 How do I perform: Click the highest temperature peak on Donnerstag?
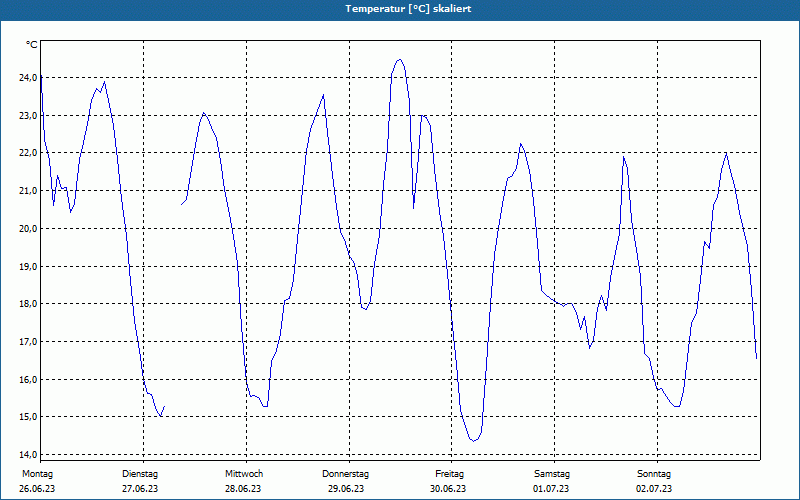click(400, 60)
